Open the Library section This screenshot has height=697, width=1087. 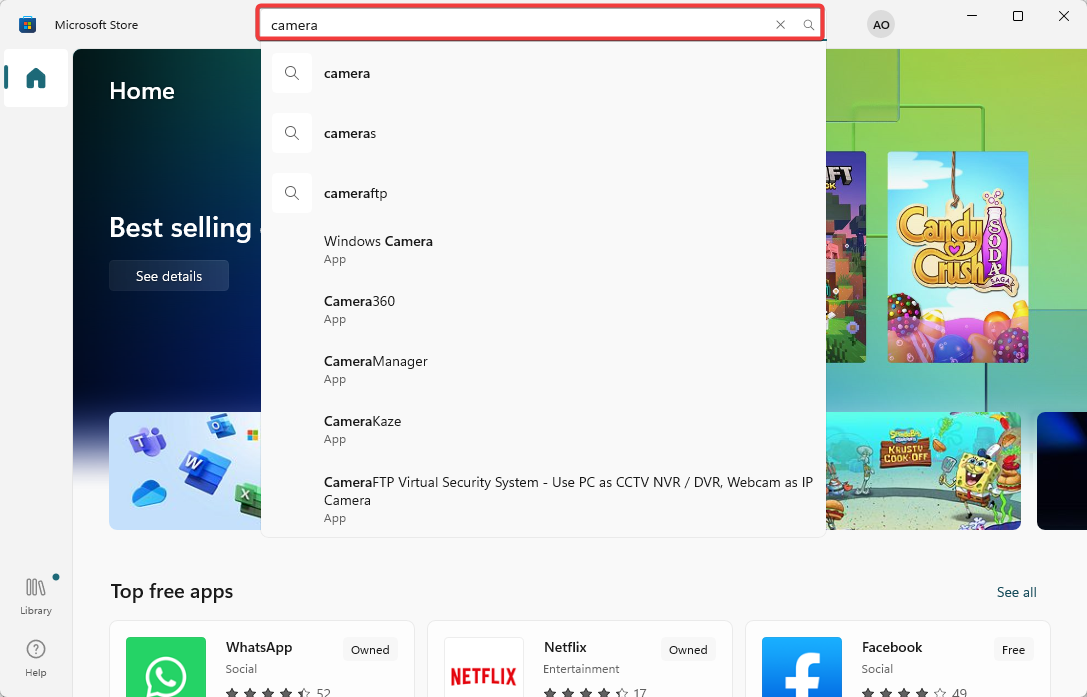[36, 596]
